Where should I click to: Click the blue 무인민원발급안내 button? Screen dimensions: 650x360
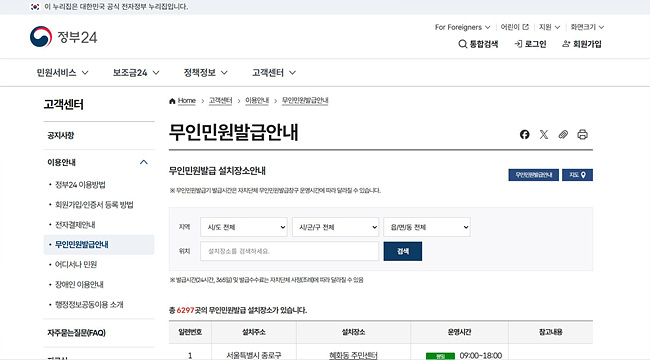534,175
